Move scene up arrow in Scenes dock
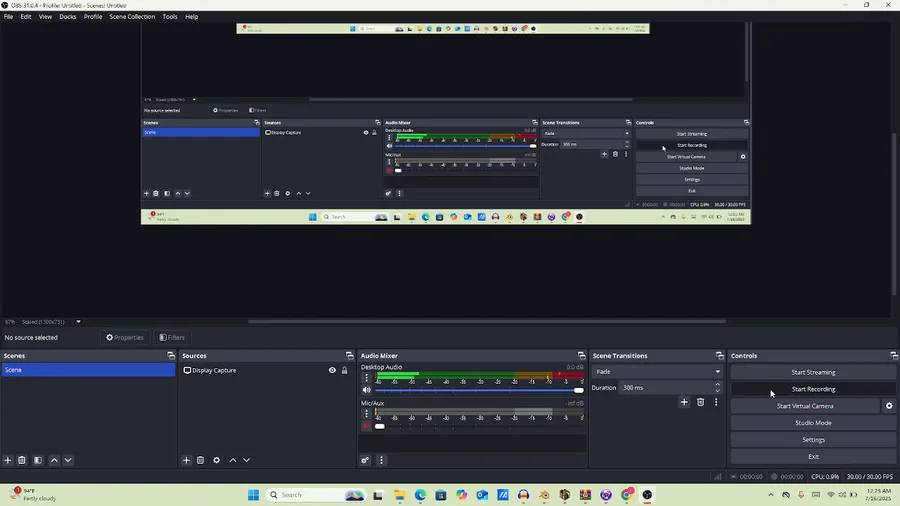This screenshot has width=900, height=506. click(54, 460)
